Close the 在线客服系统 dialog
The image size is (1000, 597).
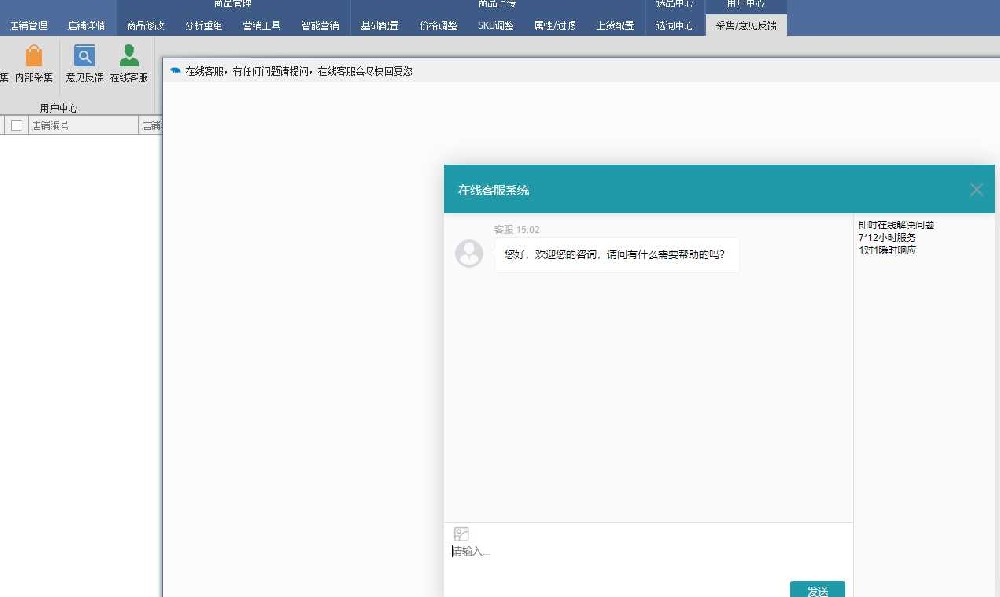975,189
